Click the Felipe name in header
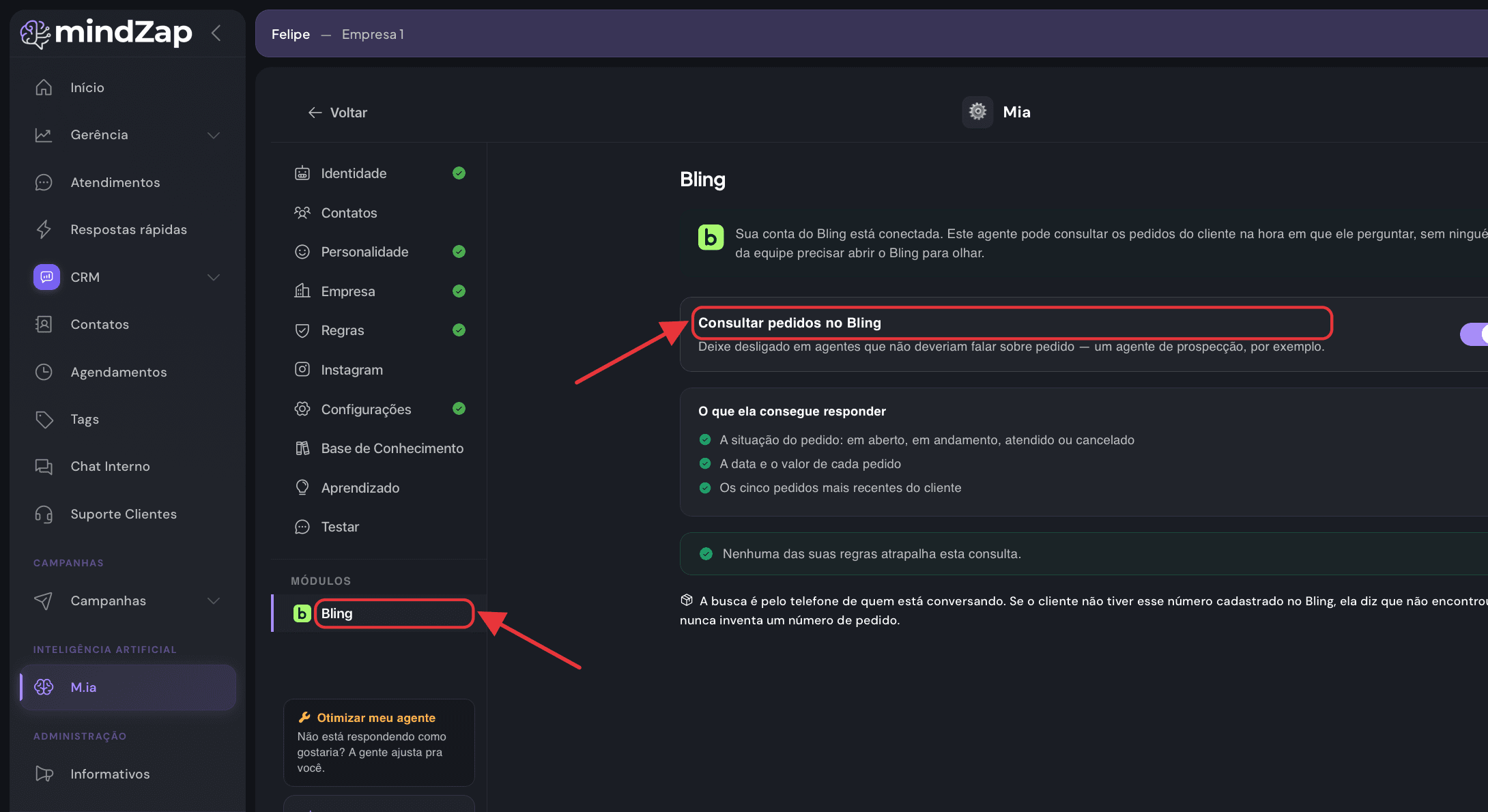This screenshot has height=812, width=1488. (291, 34)
